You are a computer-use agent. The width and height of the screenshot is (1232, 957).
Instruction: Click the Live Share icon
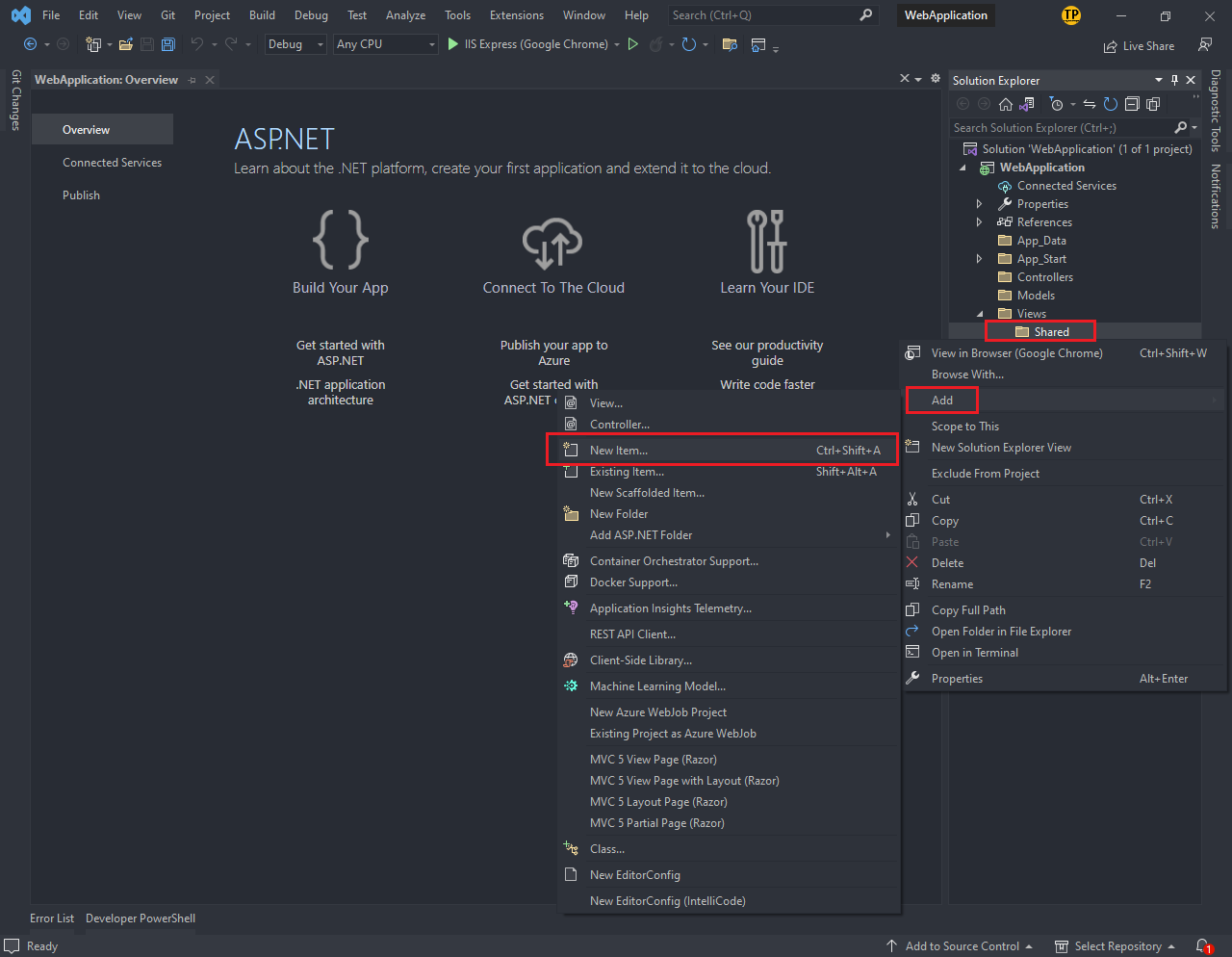(1111, 46)
